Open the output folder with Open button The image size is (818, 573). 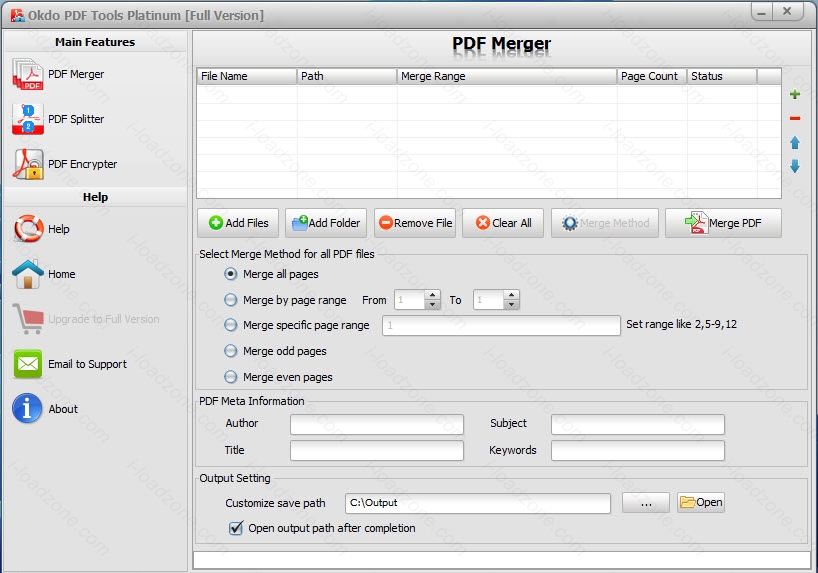[x=701, y=503]
